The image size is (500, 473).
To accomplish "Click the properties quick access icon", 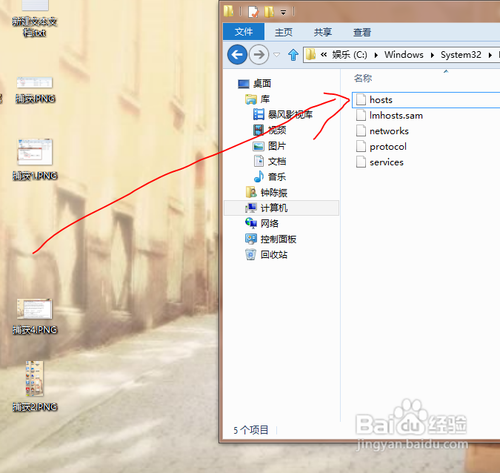I will (253, 12).
